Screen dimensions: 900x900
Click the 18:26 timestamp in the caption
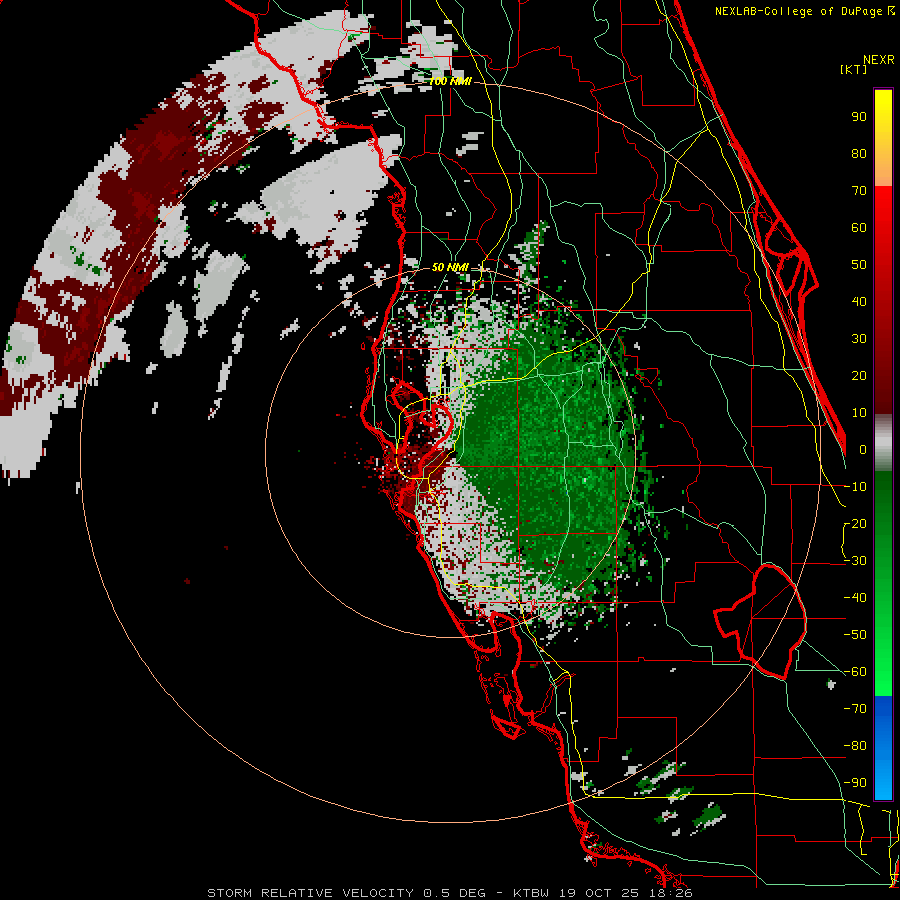click(673, 893)
